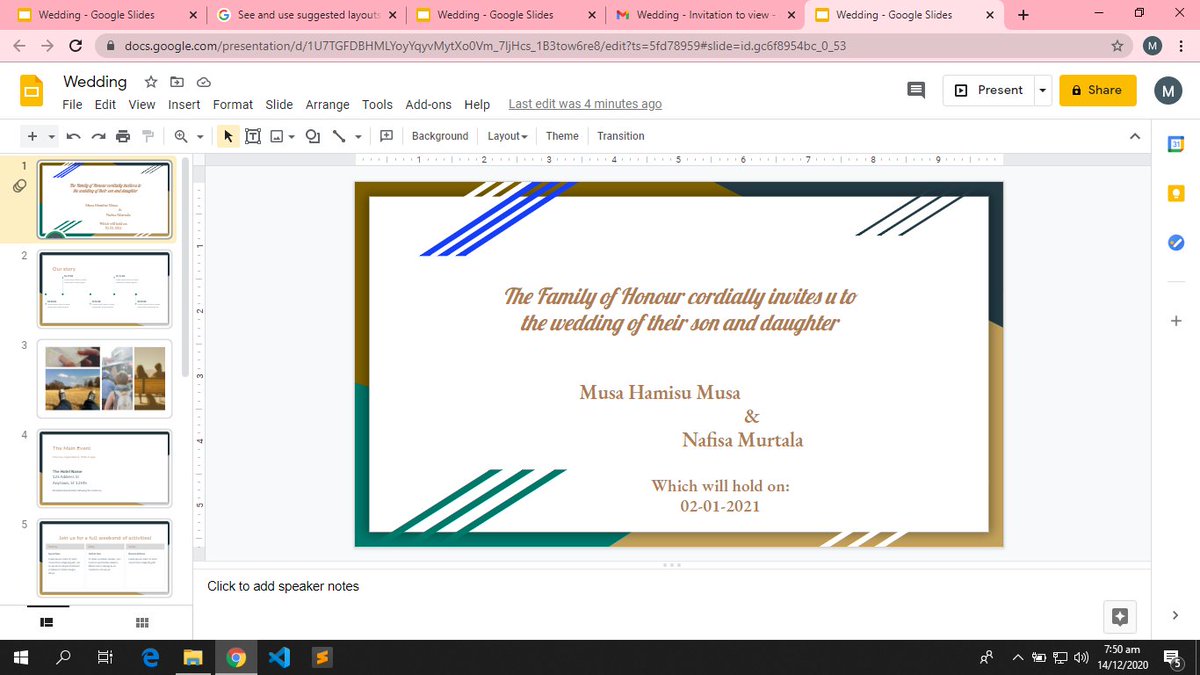Open the Slide menu

pos(279,104)
